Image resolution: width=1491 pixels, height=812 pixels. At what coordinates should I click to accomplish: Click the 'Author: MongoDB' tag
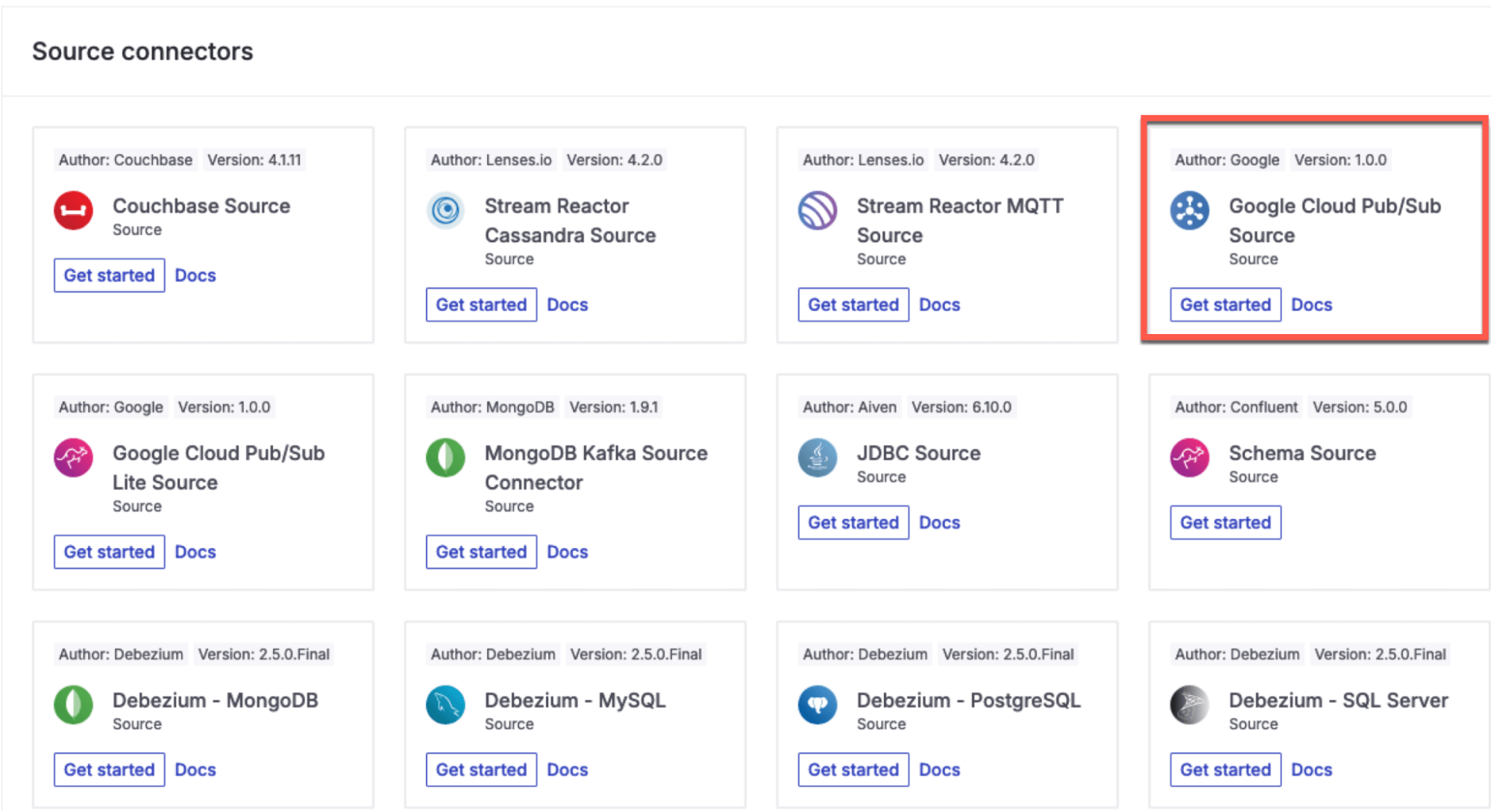[x=492, y=407]
